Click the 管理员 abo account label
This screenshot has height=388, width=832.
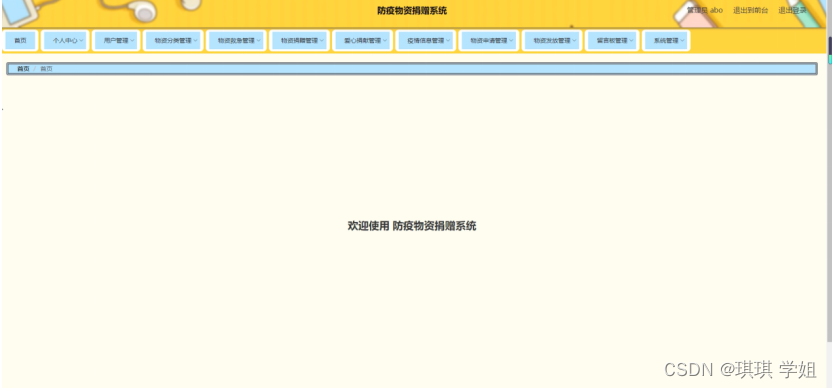tap(705, 10)
